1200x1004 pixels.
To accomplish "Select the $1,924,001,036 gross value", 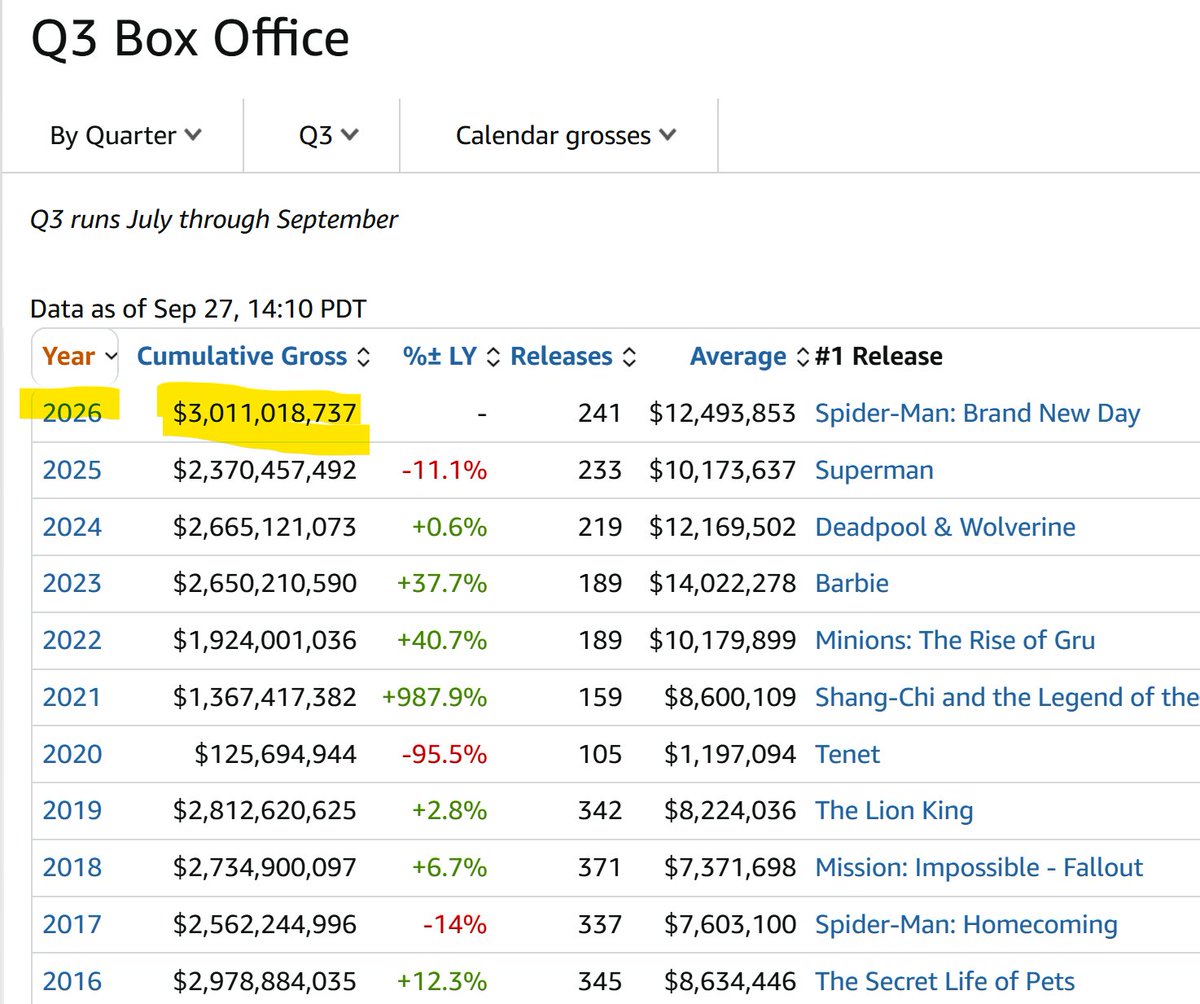I will tap(265, 640).
